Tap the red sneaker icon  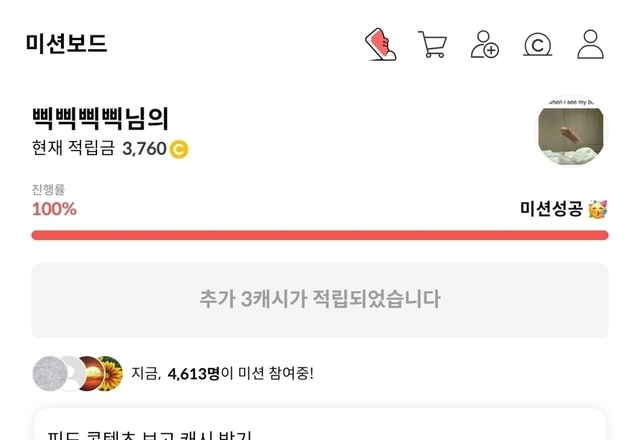[x=379, y=45]
